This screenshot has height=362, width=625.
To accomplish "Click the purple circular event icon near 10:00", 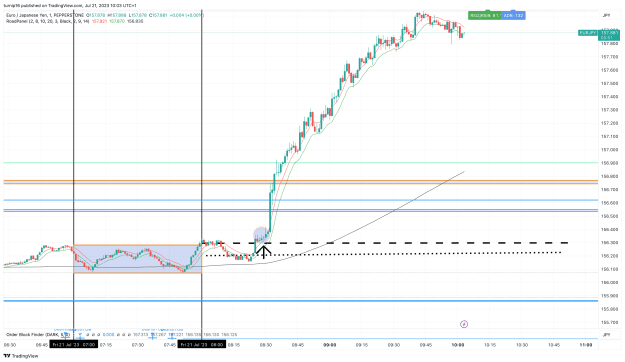I will [x=464, y=324].
